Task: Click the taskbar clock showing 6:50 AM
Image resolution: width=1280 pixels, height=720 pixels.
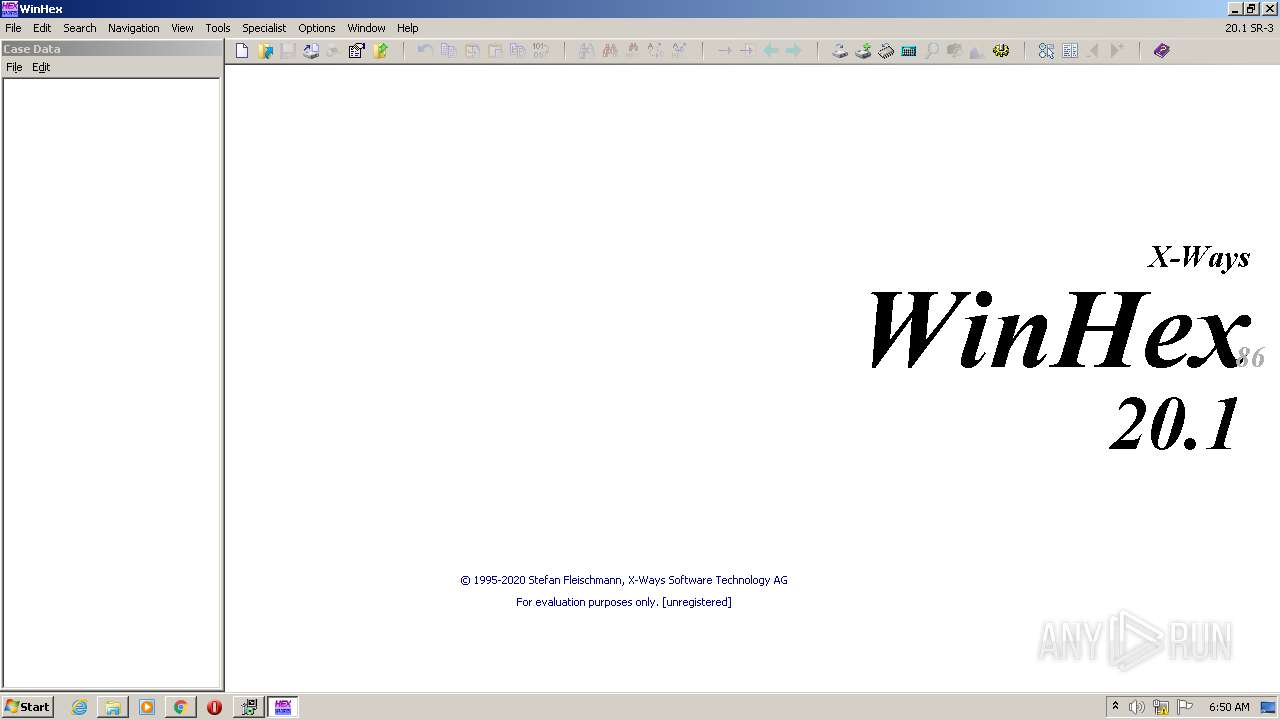Action: pyautogui.click(x=1229, y=707)
